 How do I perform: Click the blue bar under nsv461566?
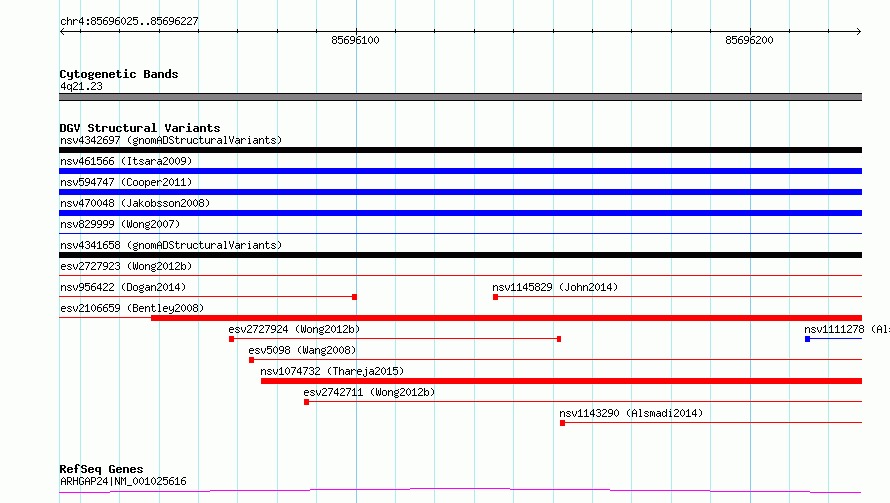pos(460,171)
